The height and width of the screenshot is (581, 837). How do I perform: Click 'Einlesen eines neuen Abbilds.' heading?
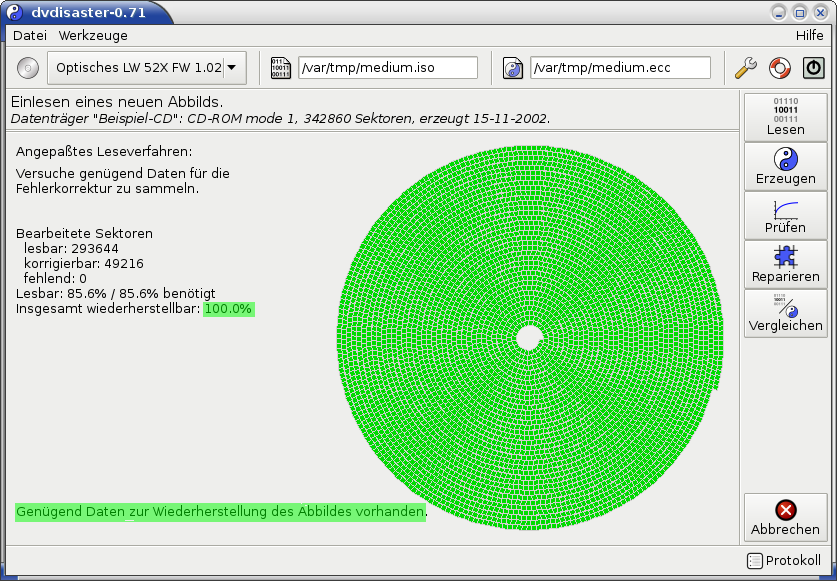click(117, 102)
